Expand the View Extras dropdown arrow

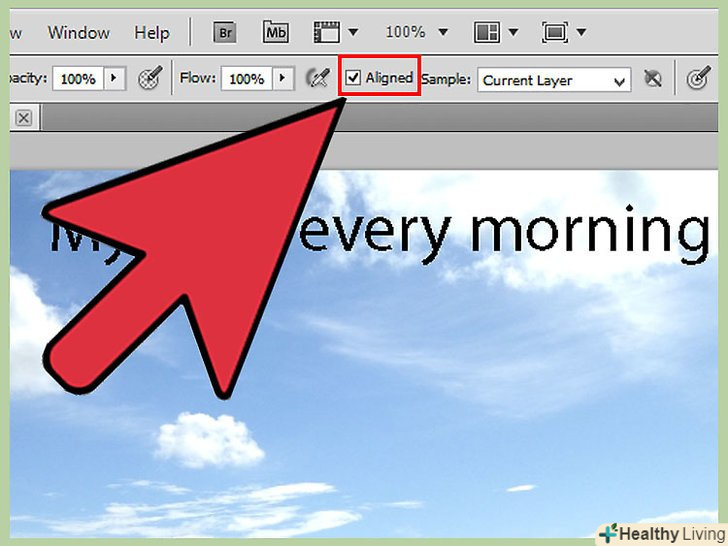coord(353,32)
